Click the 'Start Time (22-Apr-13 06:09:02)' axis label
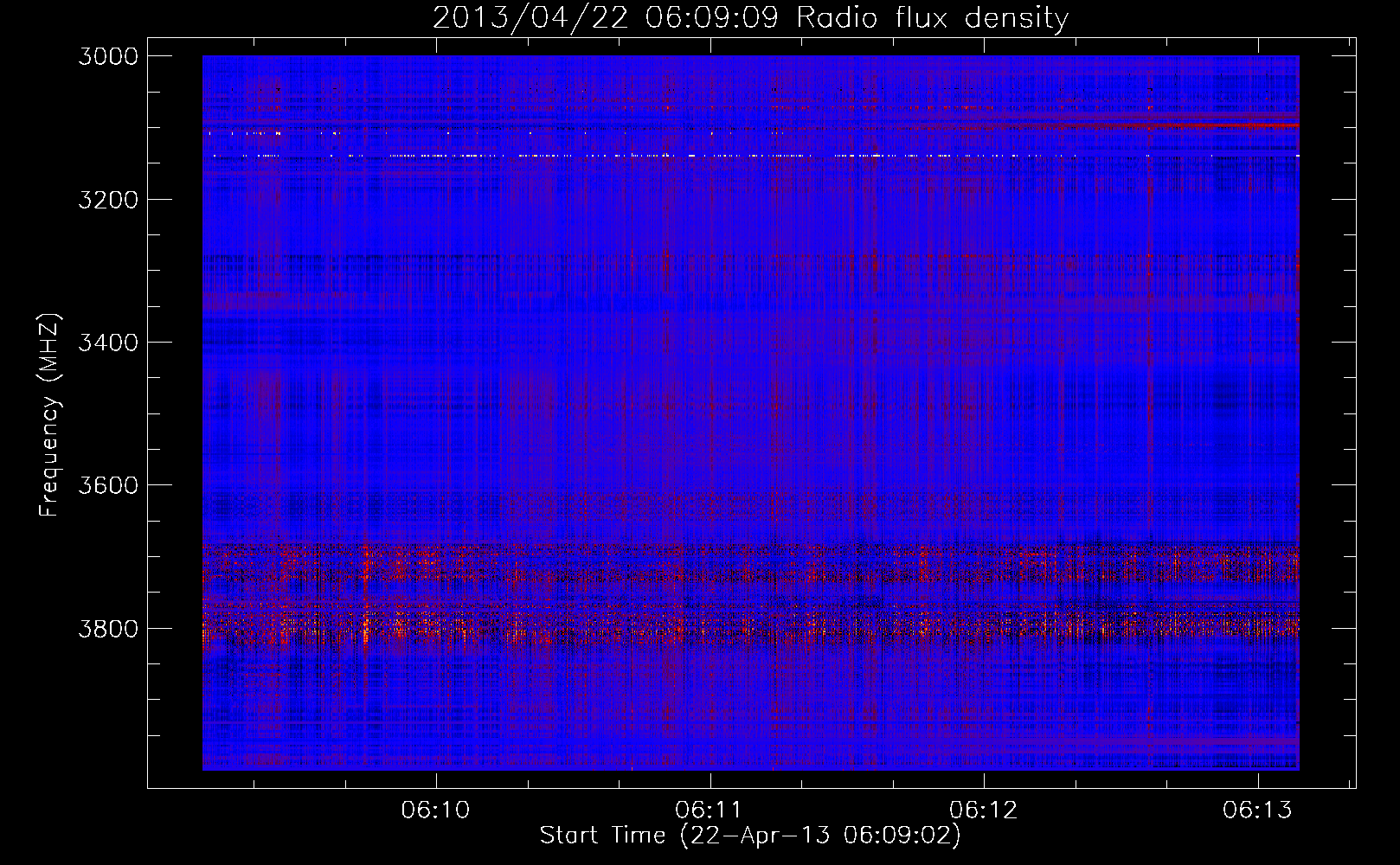Viewport: 1400px width, 865px height. [x=750, y=836]
